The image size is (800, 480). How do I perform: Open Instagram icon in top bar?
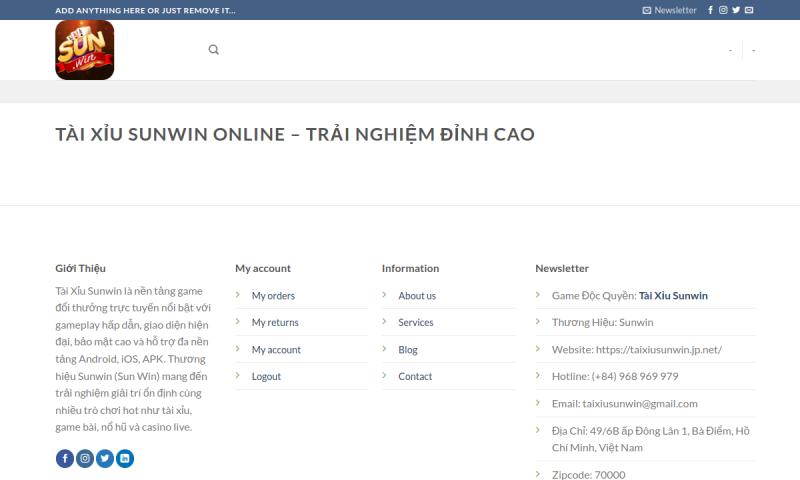click(723, 10)
